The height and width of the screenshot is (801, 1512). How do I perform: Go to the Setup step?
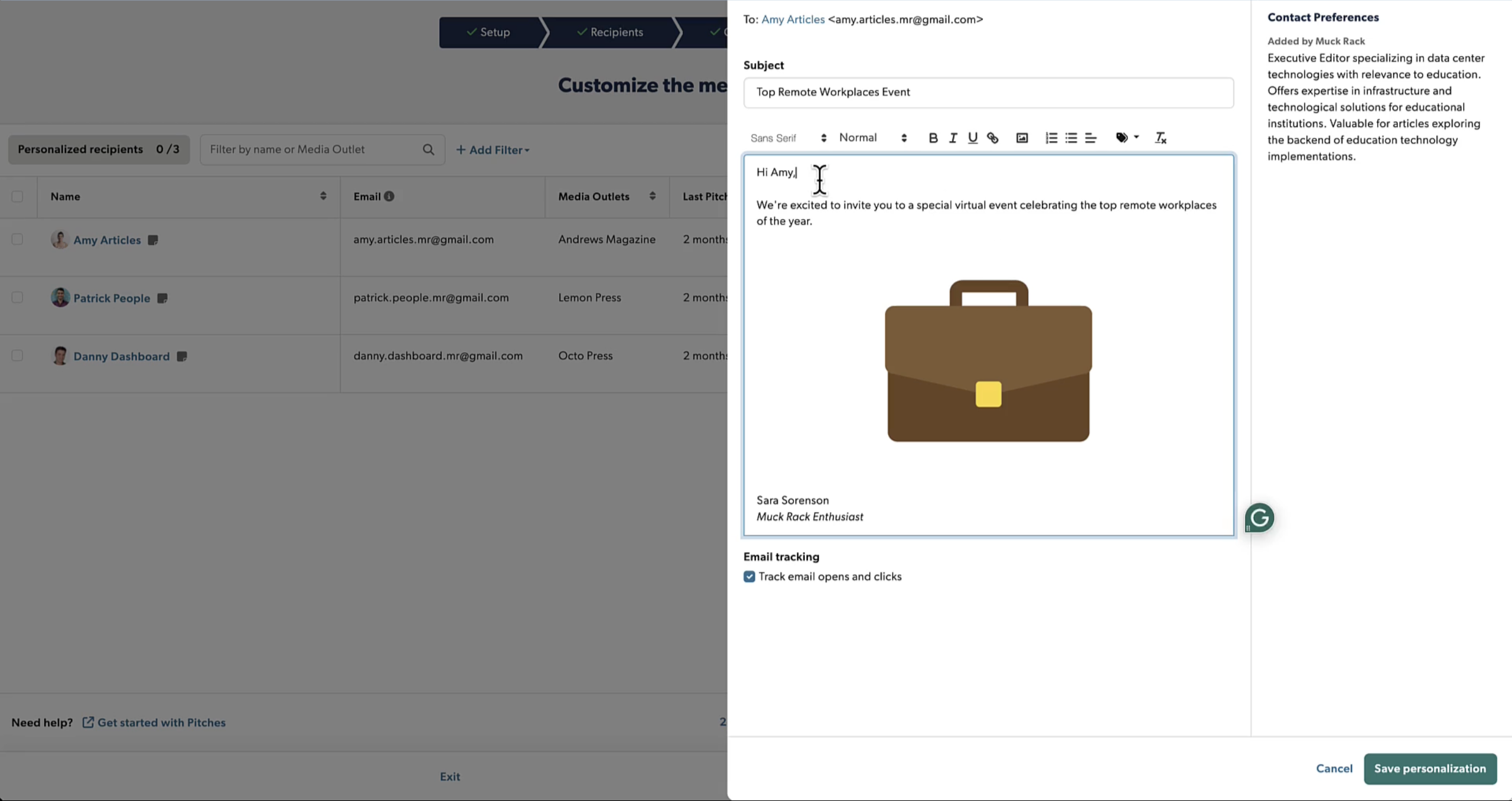pyautogui.click(x=489, y=32)
